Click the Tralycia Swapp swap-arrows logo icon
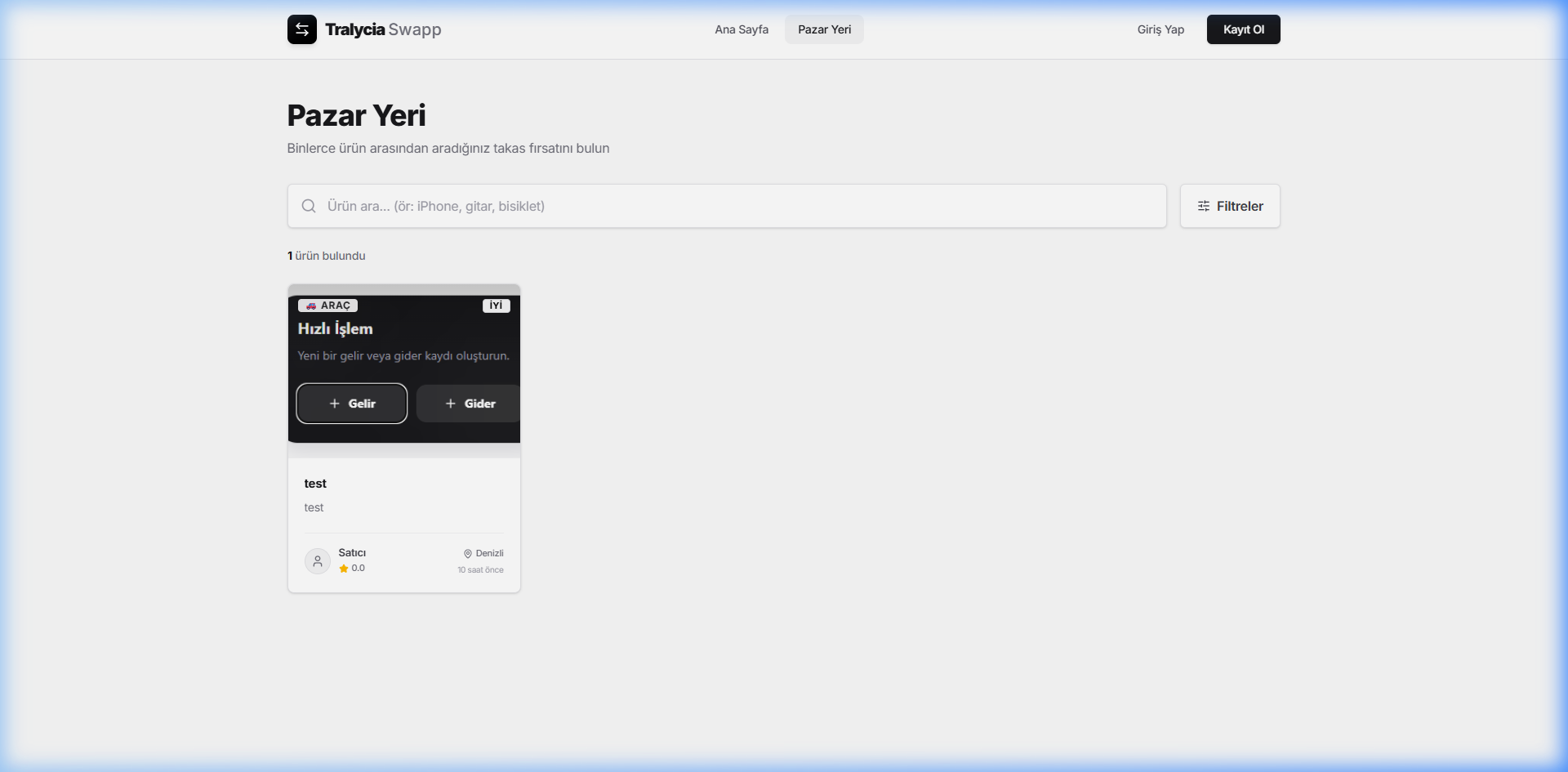 pyautogui.click(x=301, y=29)
